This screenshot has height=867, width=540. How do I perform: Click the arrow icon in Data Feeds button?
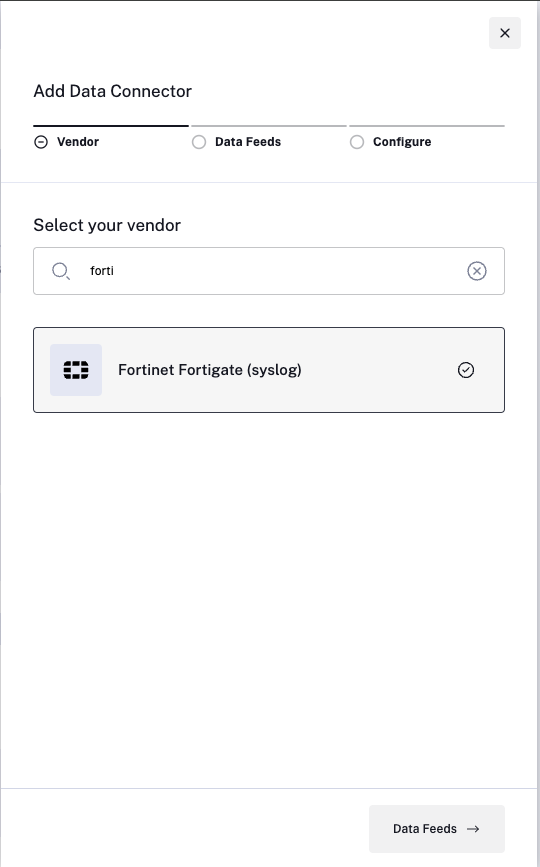[473, 829]
